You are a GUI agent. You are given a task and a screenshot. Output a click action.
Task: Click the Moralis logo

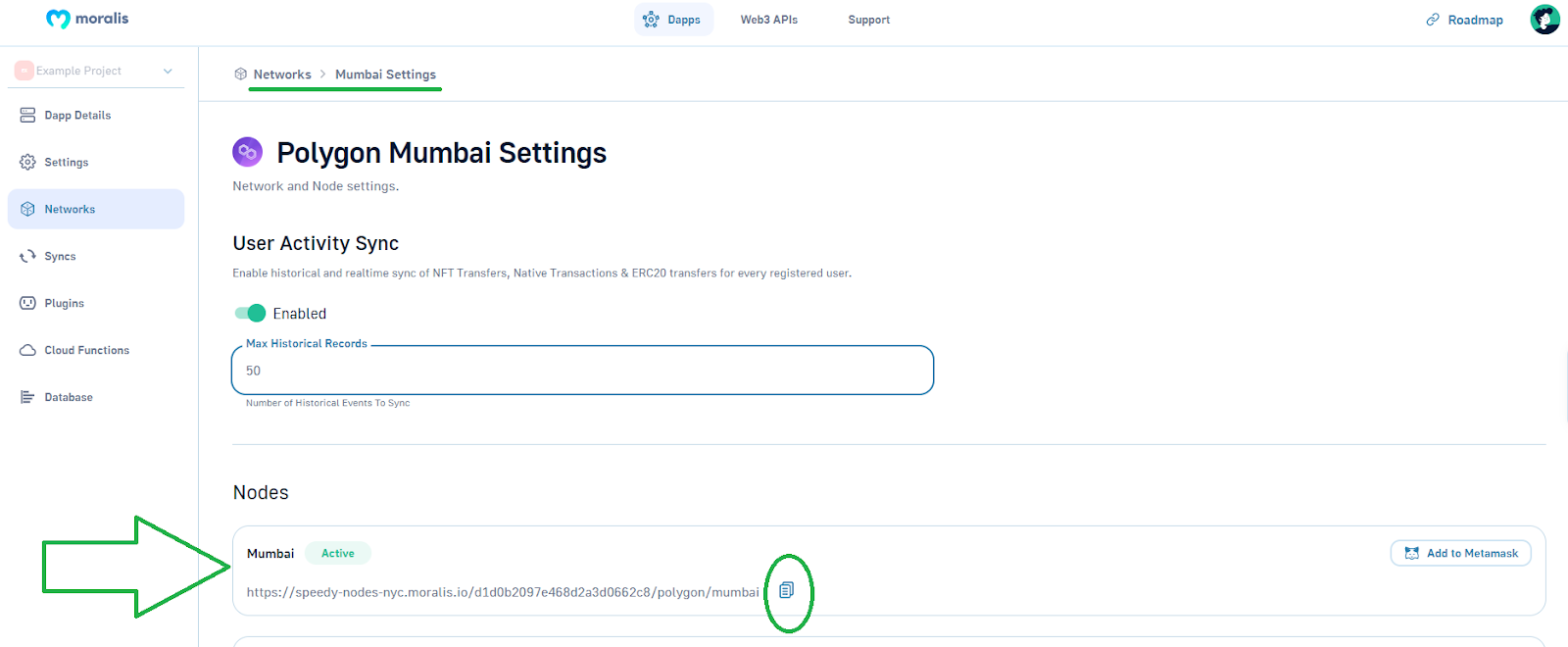tap(87, 19)
